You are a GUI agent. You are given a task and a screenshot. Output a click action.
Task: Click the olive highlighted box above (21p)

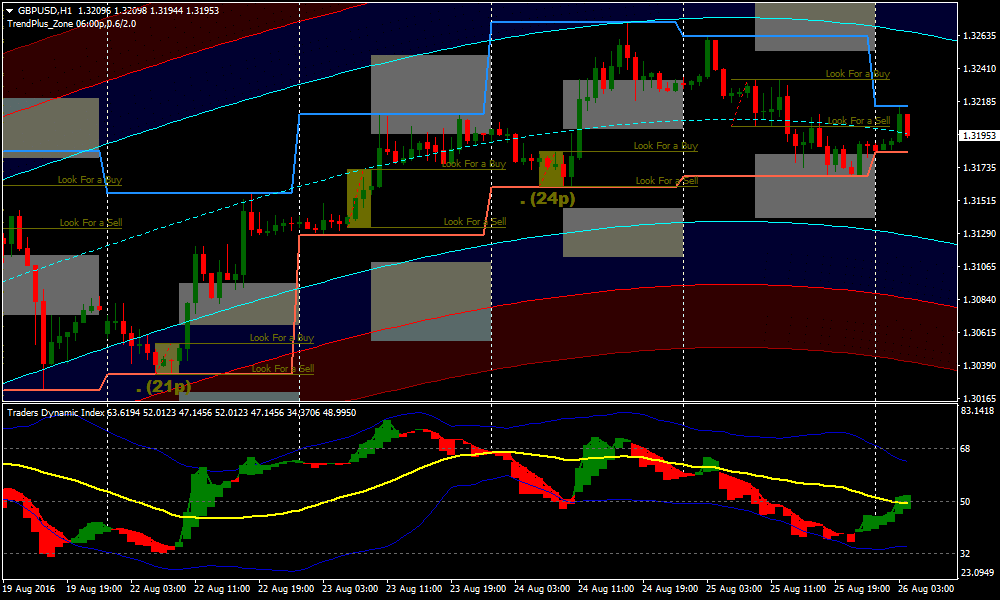pos(167,358)
